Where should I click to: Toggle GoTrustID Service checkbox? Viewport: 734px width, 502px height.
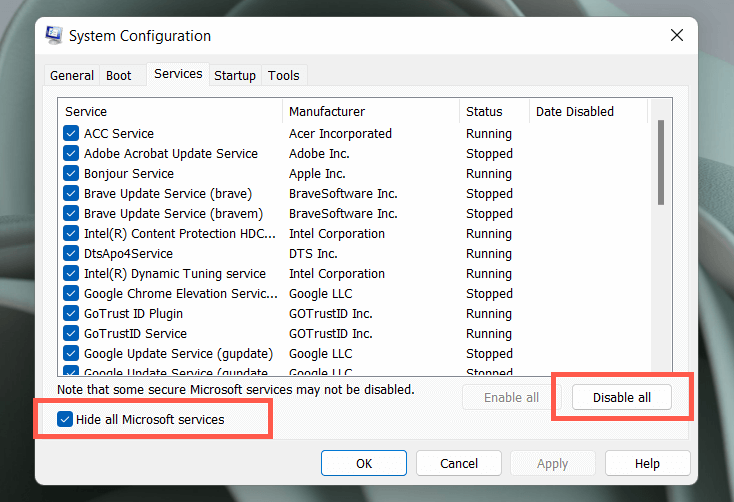[x=71, y=333]
